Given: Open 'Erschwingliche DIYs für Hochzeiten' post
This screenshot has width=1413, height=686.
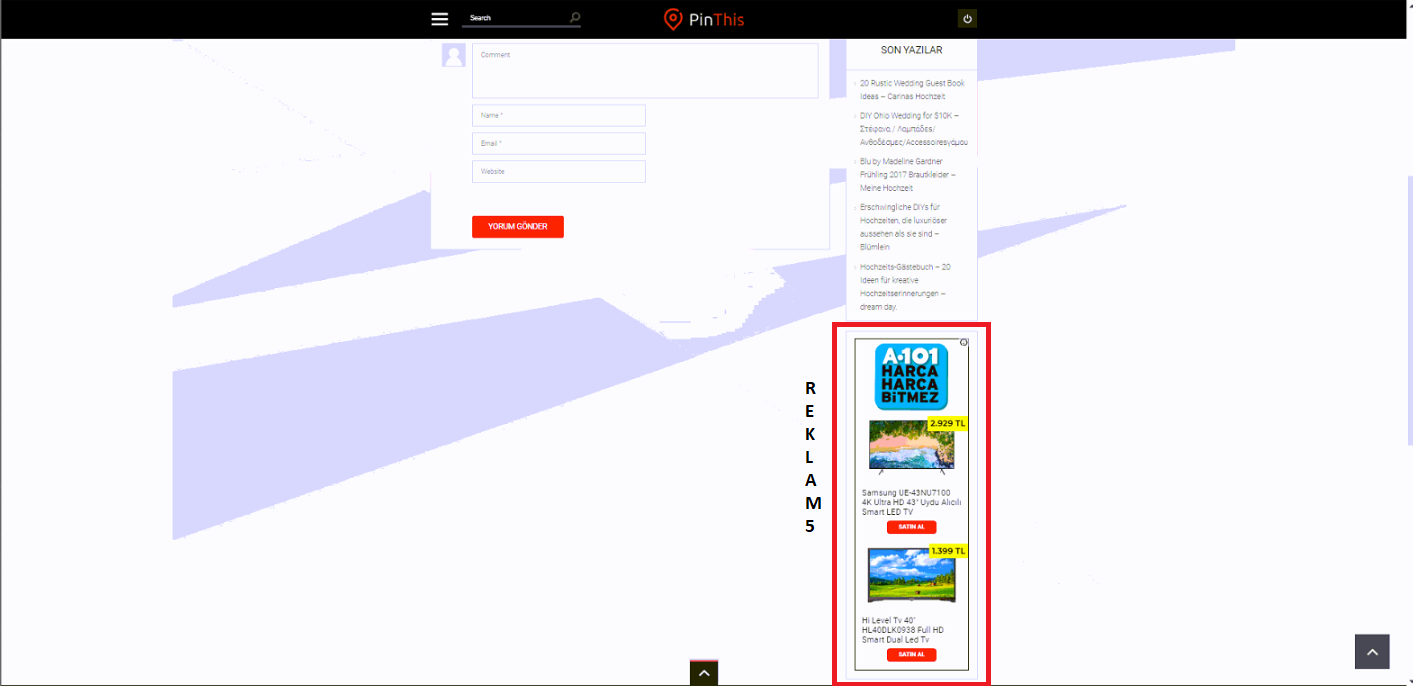Looking at the screenshot, I should (x=904, y=227).
